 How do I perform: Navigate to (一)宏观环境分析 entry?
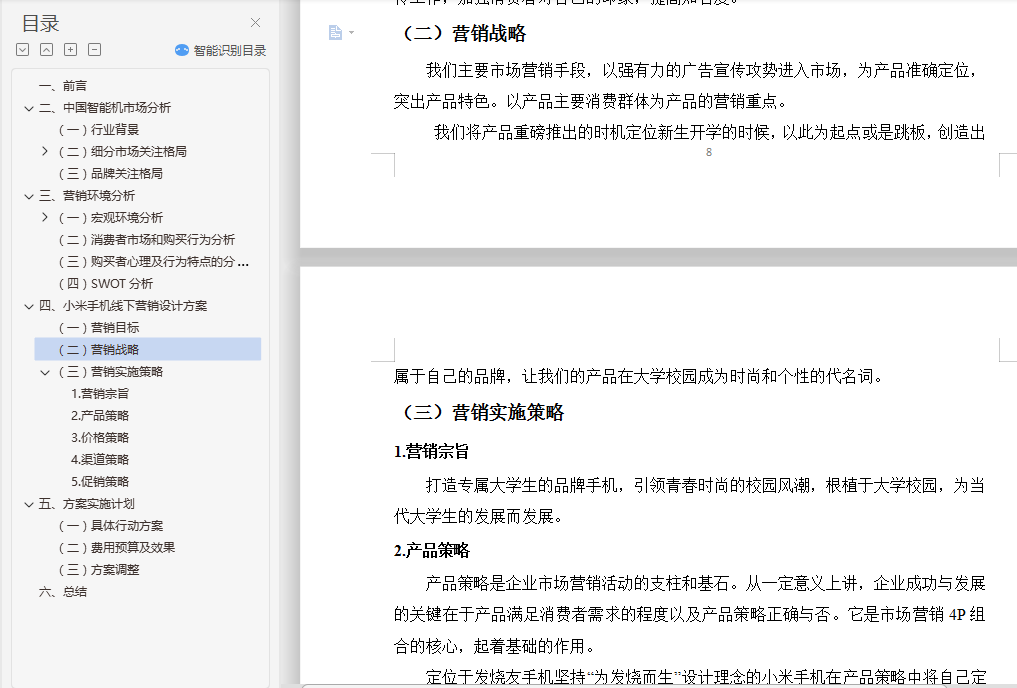tap(110, 218)
